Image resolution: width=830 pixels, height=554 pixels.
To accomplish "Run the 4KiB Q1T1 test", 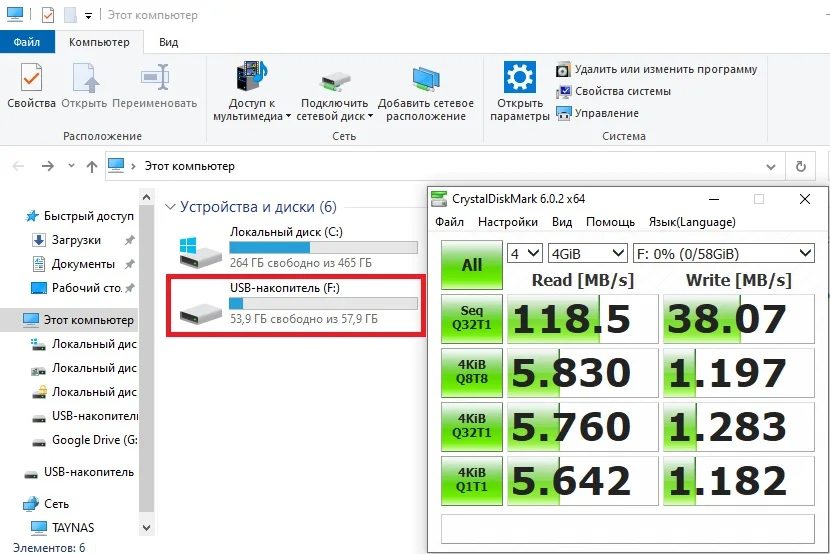I will [x=472, y=480].
